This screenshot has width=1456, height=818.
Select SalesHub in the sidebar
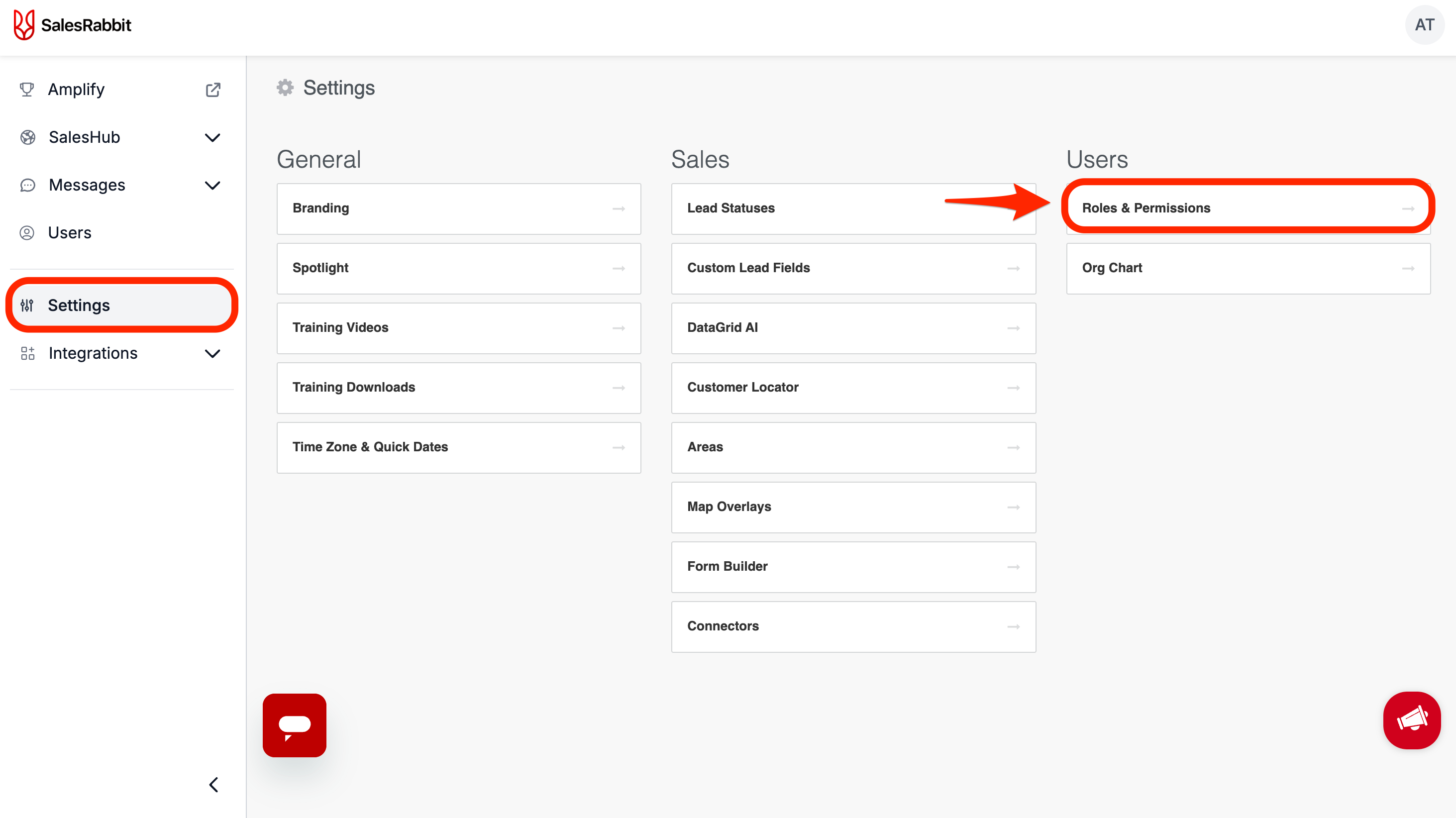pos(121,137)
